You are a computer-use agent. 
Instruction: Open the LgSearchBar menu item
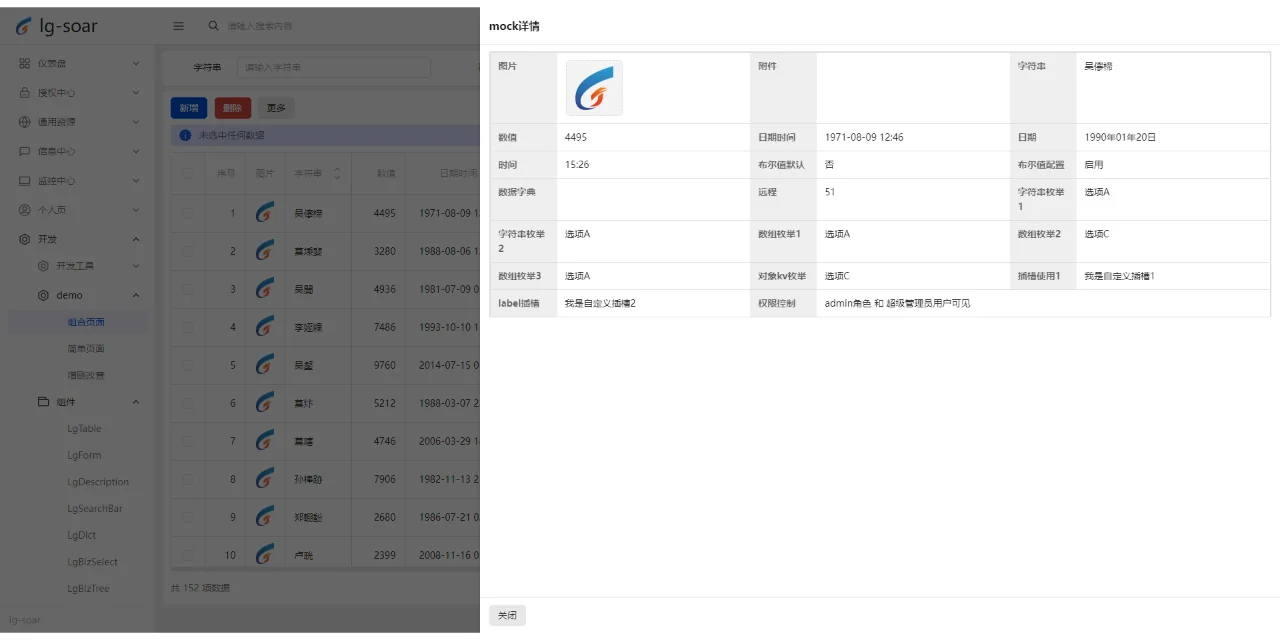point(78,509)
